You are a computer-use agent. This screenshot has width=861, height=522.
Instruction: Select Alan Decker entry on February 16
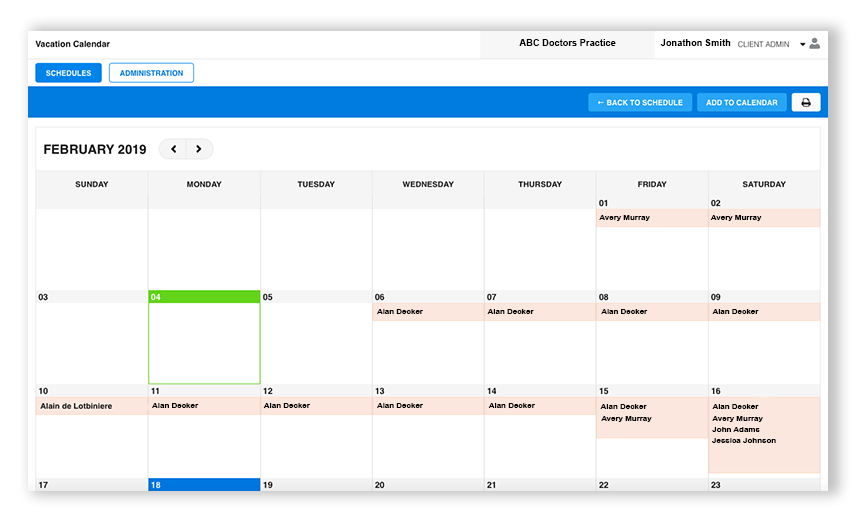735,407
